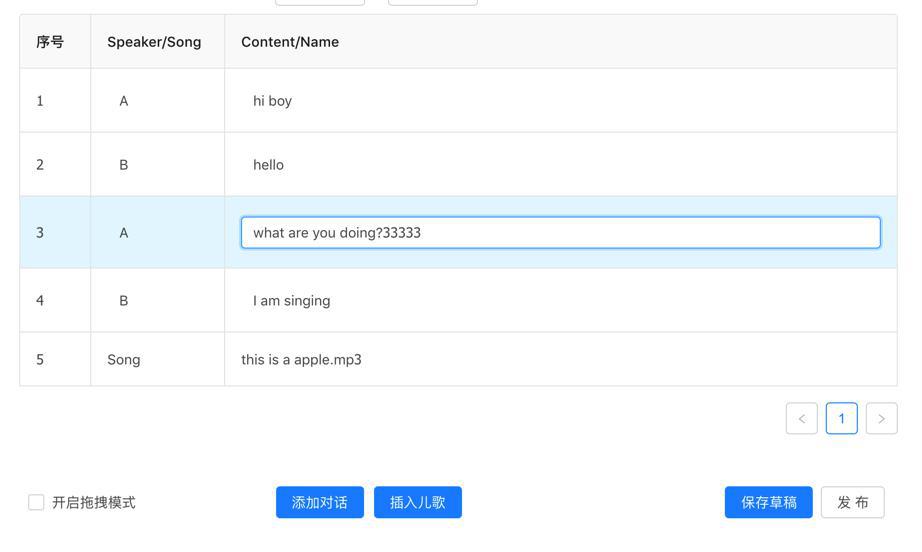The height and width of the screenshot is (552, 922).
Task: Click speaker A in row 1
Action: [x=123, y=101]
